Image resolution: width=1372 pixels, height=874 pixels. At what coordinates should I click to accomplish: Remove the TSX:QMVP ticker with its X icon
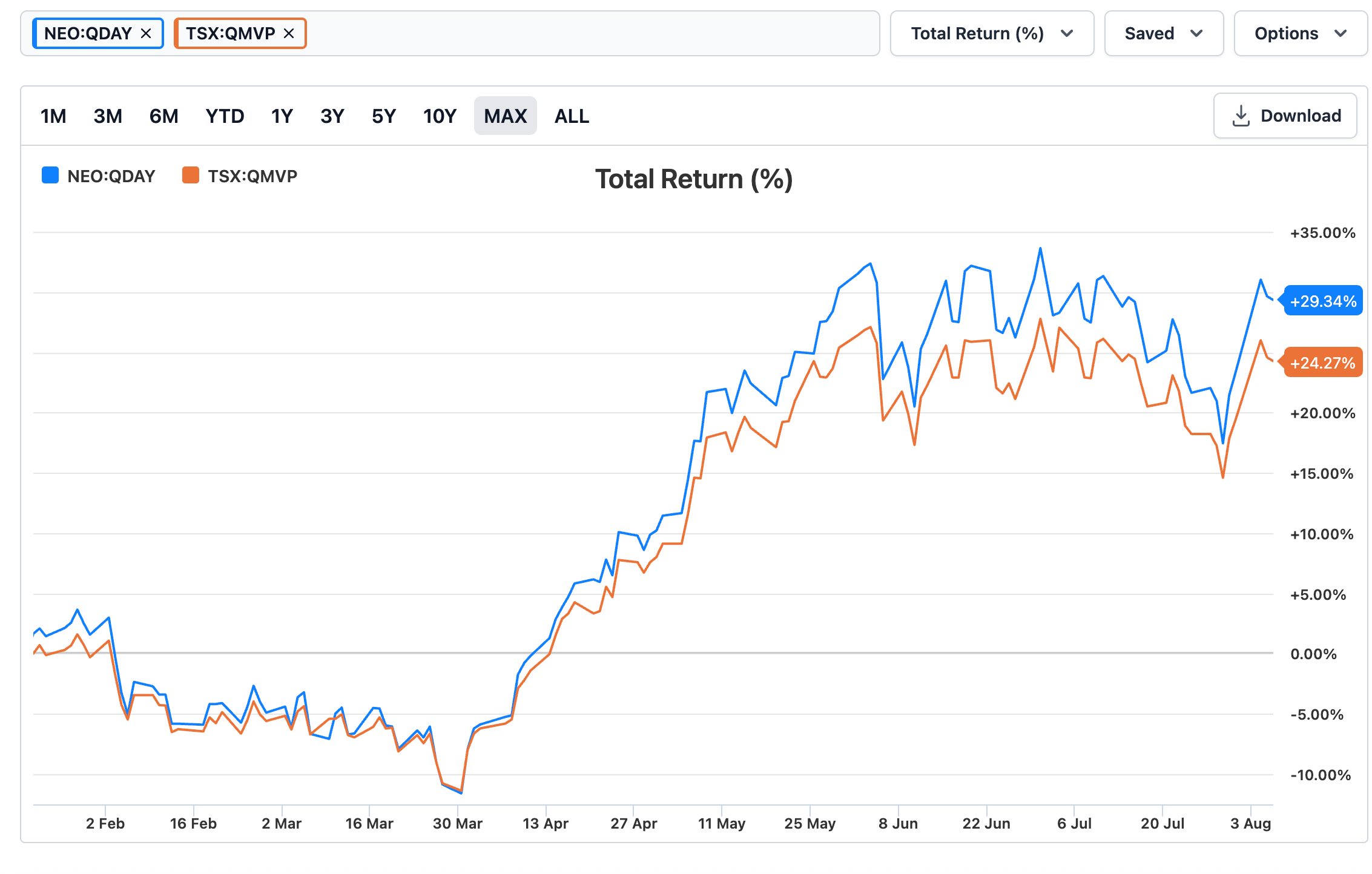(x=289, y=33)
